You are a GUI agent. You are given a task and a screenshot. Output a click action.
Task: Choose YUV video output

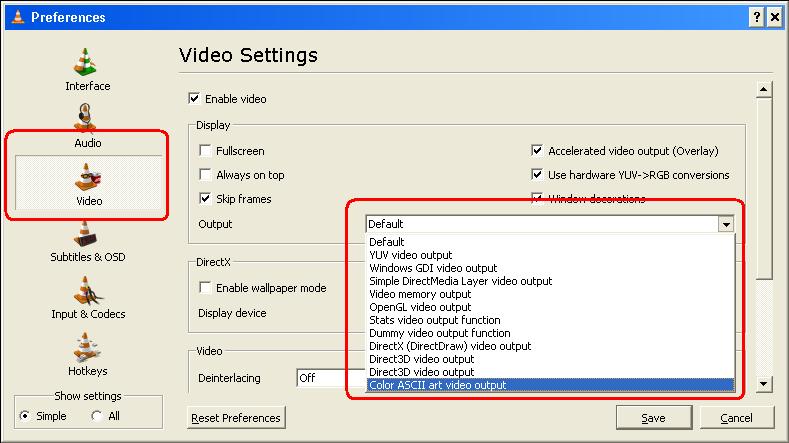(x=550, y=255)
